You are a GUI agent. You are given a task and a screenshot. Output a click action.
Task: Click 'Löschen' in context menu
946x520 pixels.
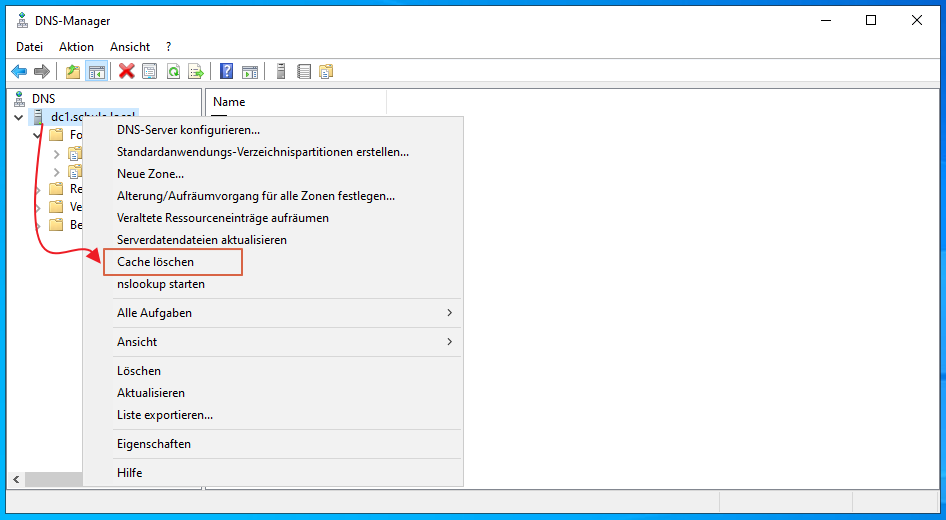click(273, 371)
